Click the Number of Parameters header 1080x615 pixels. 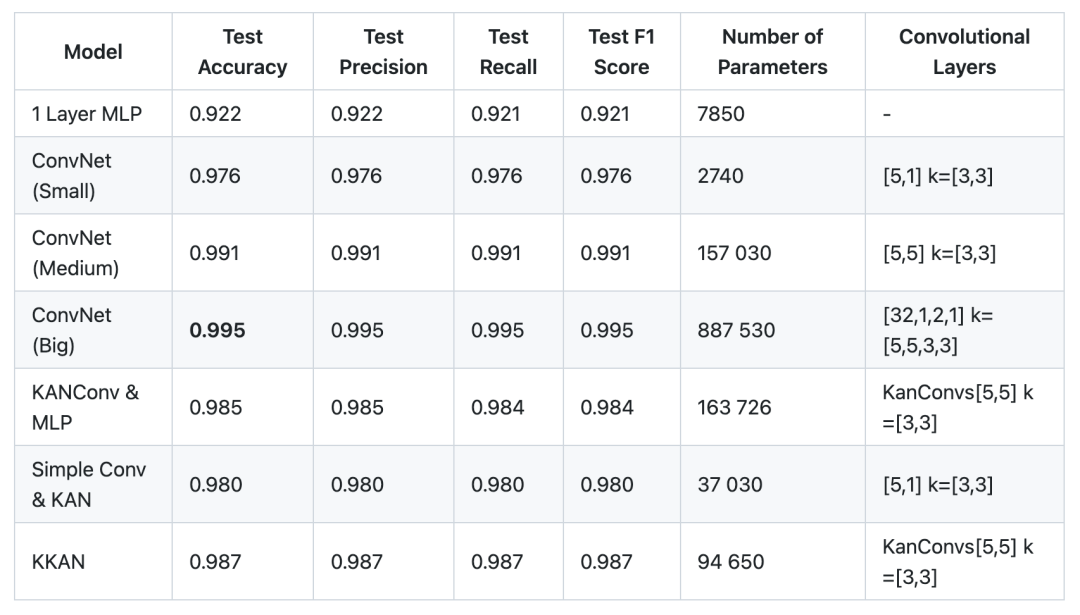(772, 52)
